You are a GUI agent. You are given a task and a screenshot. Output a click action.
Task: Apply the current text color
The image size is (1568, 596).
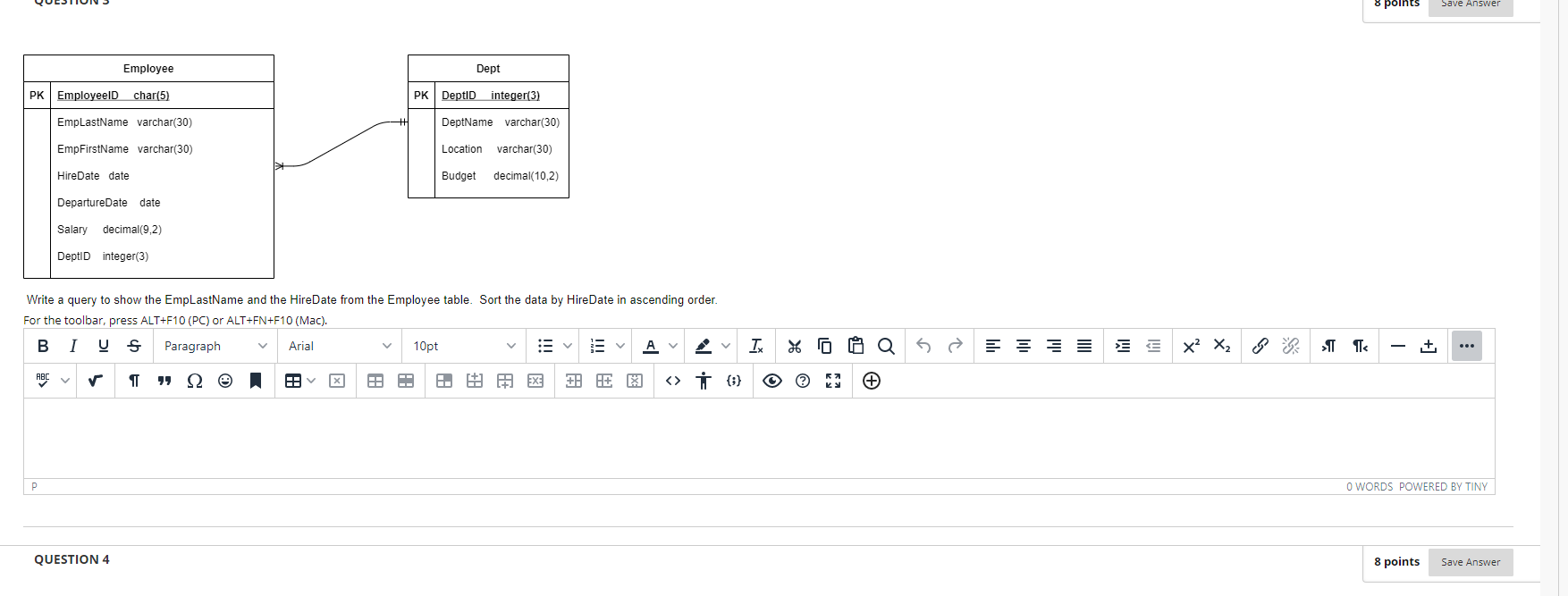(x=651, y=346)
